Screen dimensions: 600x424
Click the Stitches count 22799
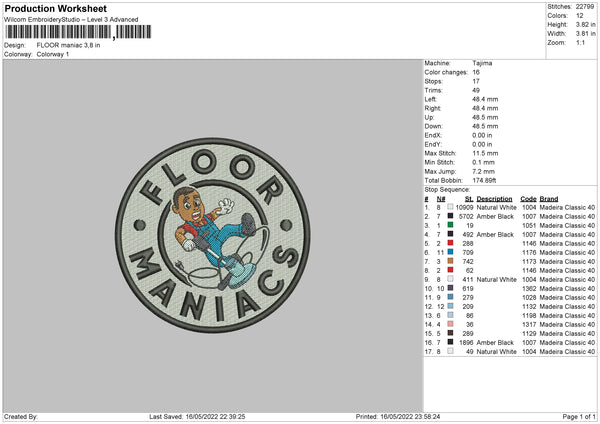coord(585,7)
